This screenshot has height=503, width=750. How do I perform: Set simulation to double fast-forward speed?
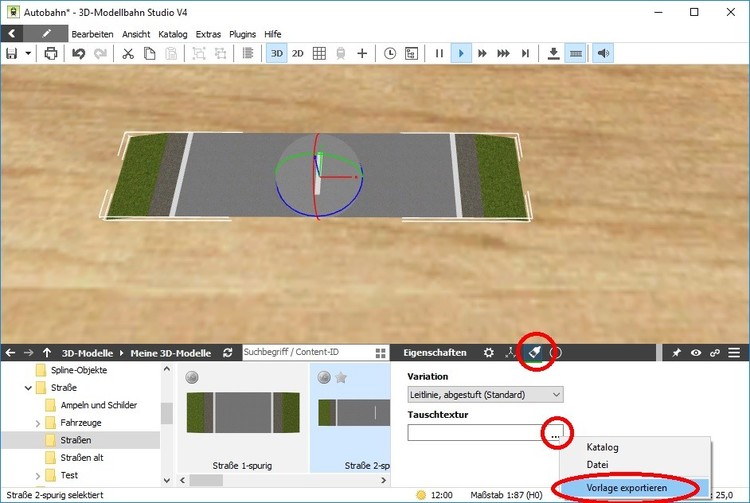point(482,54)
